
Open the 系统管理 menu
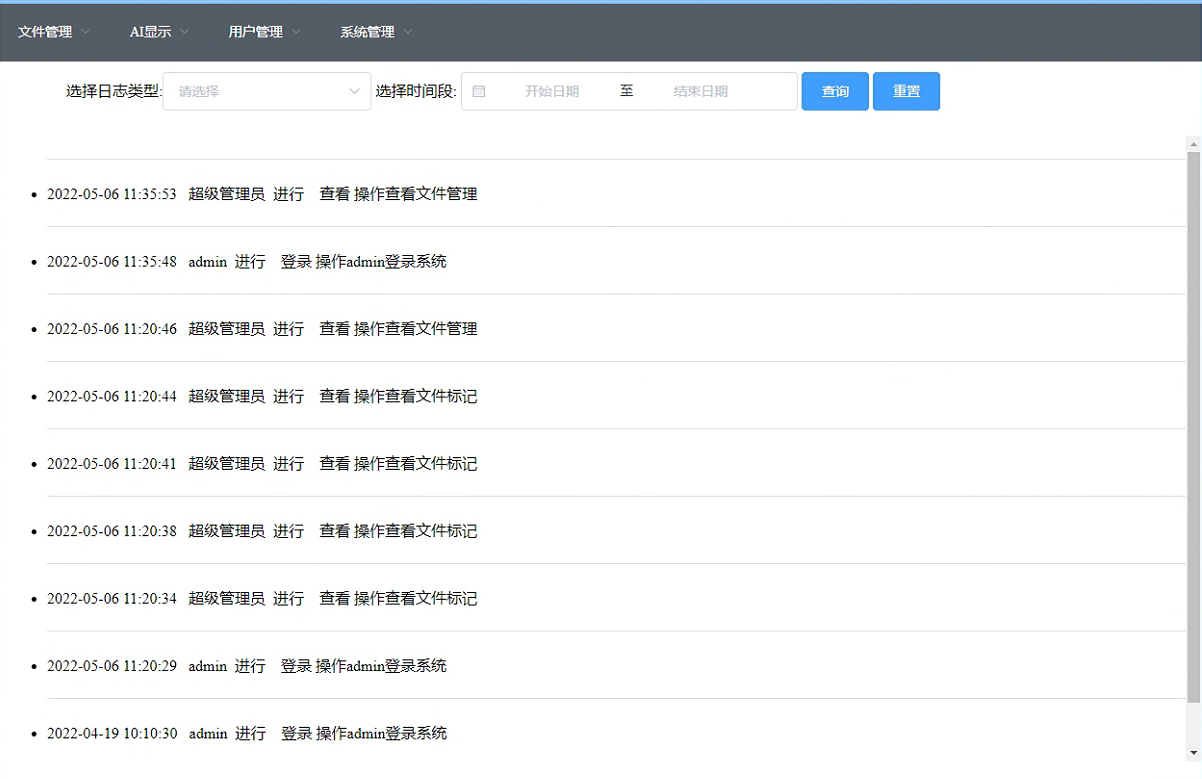pyautogui.click(x=367, y=32)
